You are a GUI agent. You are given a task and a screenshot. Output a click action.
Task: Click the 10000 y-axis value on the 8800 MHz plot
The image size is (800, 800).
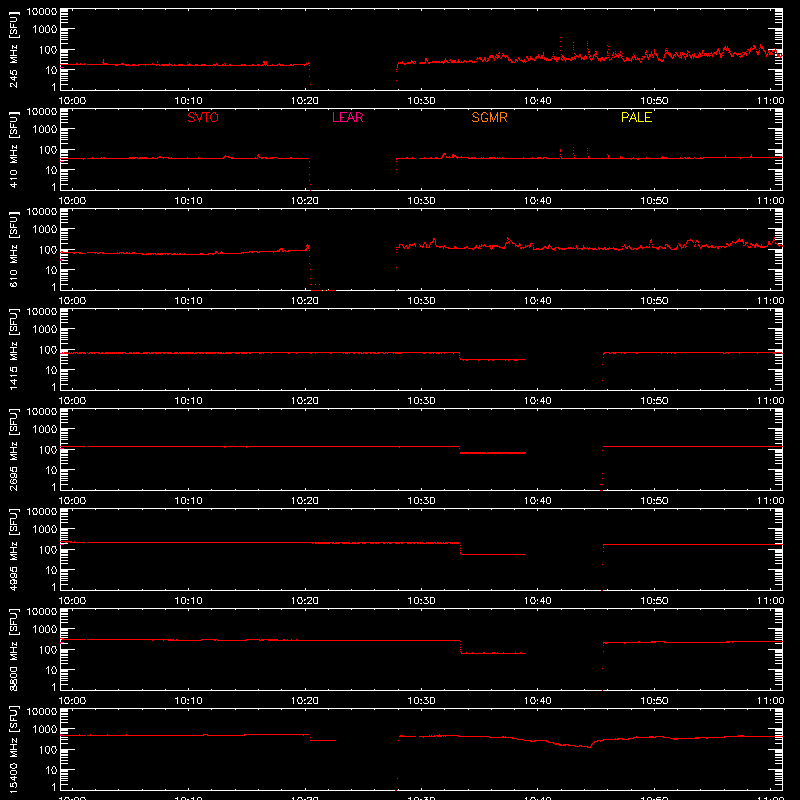[42, 612]
